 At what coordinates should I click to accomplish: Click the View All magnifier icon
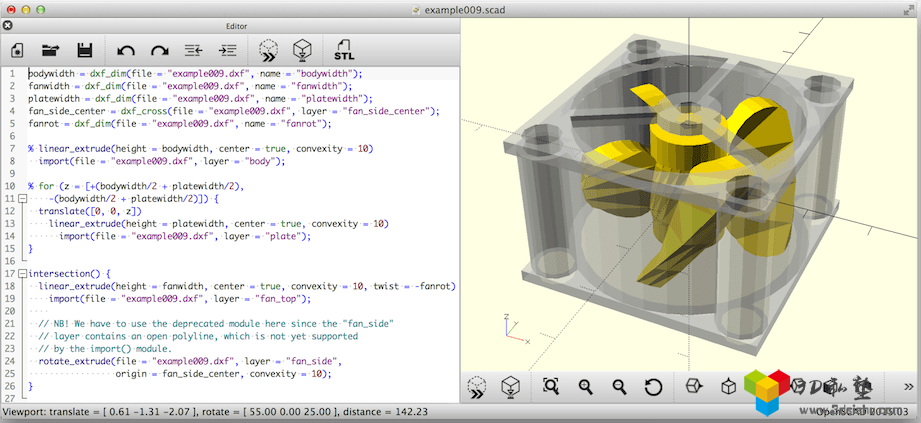point(551,387)
